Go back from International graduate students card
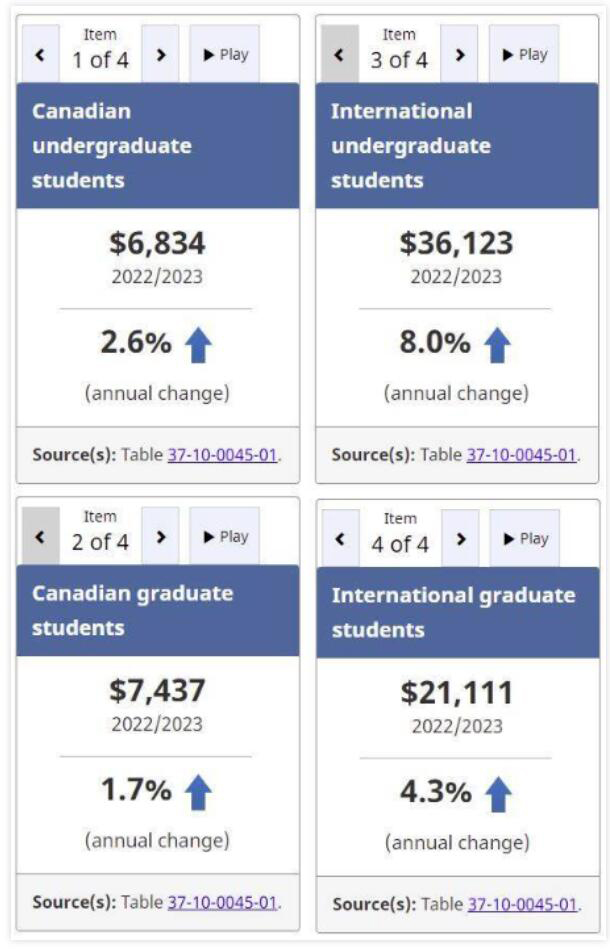 pyautogui.click(x=340, y=539)
